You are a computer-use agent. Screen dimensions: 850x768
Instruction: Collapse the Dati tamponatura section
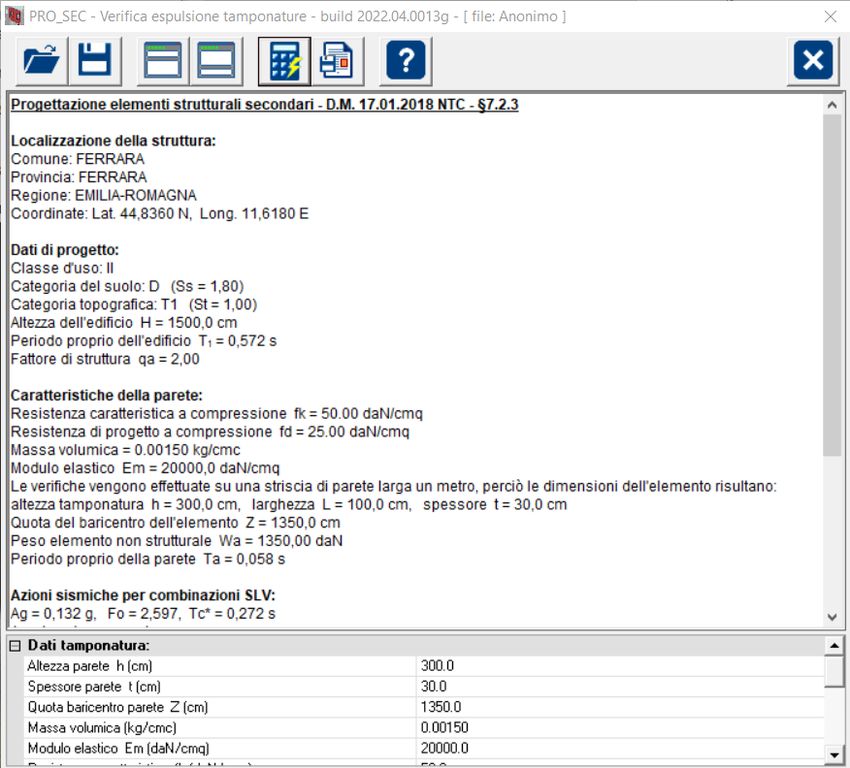[15, 645]
